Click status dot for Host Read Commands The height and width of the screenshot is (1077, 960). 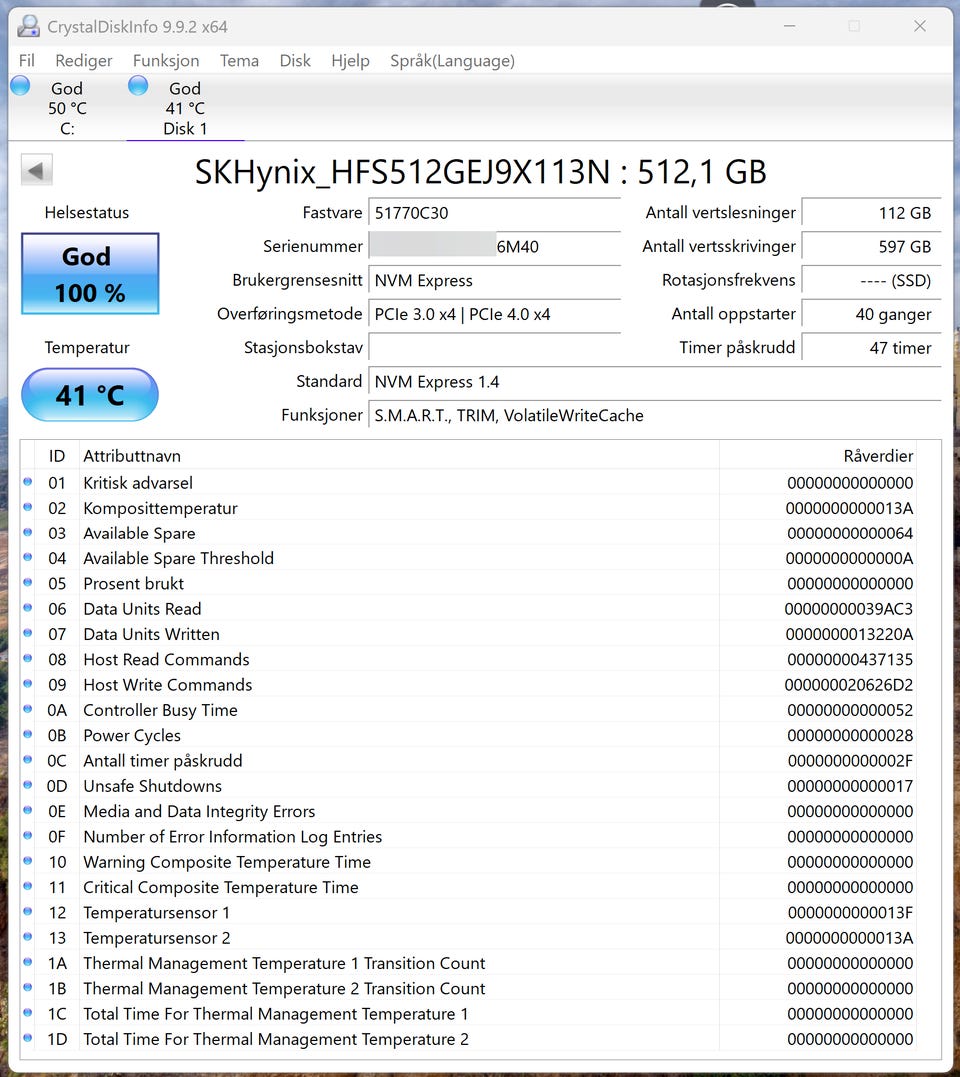(27, 659)
